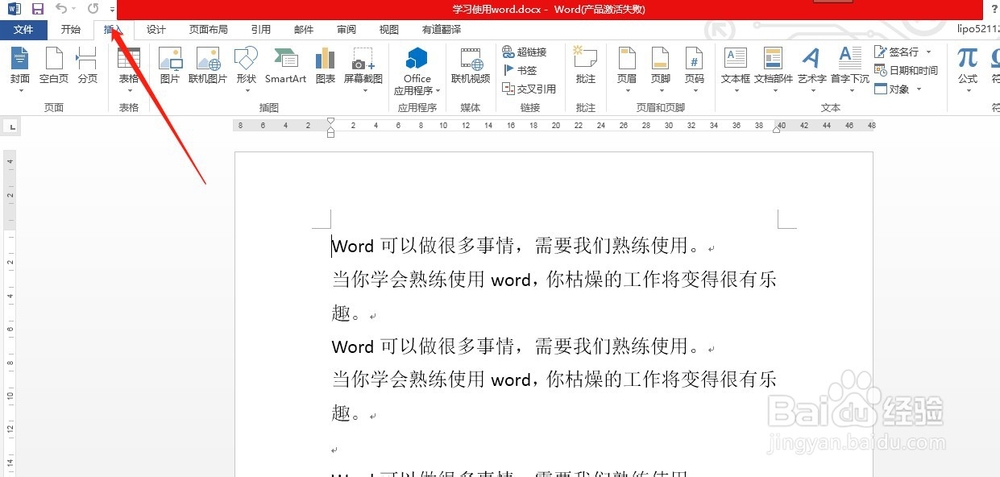Switch to the References (引用) tab

tap(260, 29)
